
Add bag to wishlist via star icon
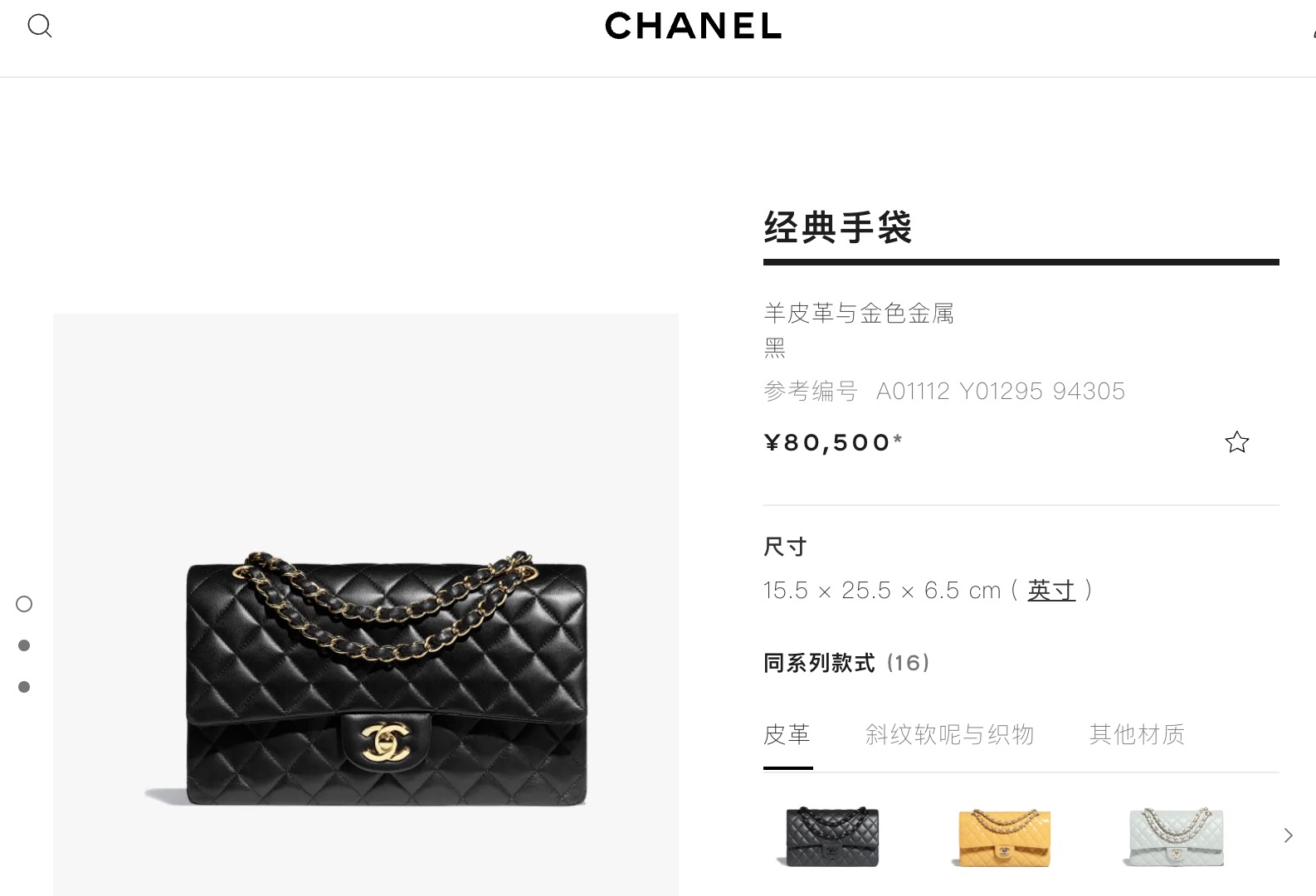1236,442
